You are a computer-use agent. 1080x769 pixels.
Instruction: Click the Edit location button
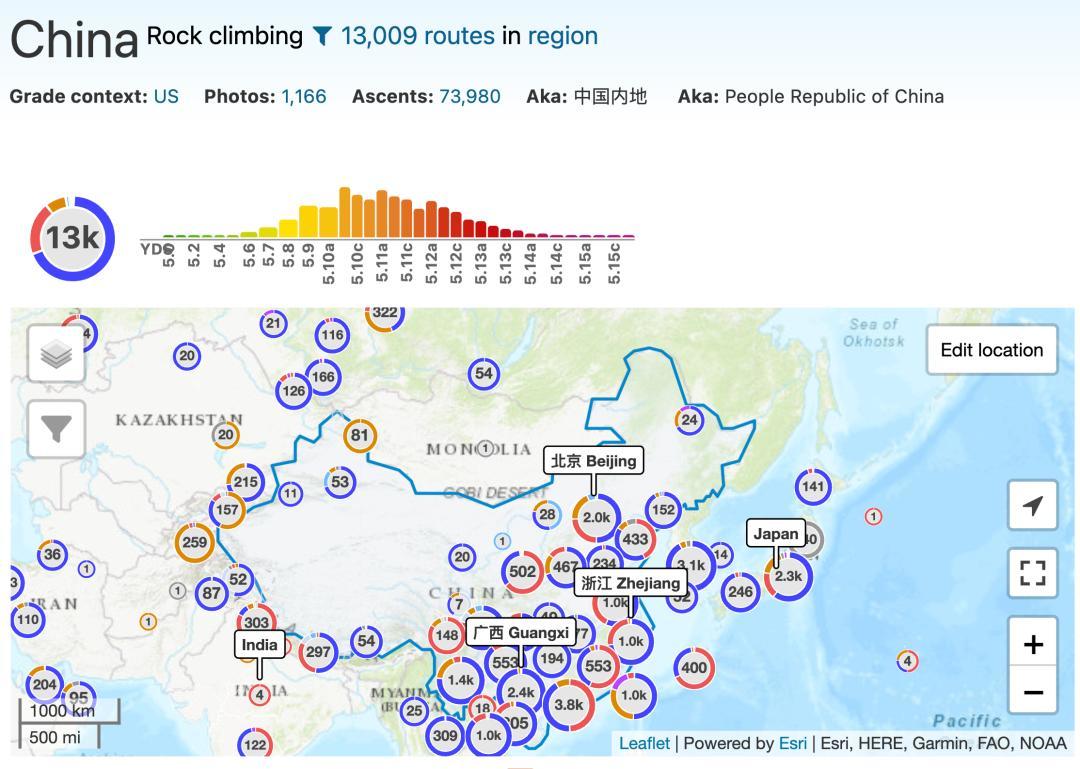click(x=992, y=350)
